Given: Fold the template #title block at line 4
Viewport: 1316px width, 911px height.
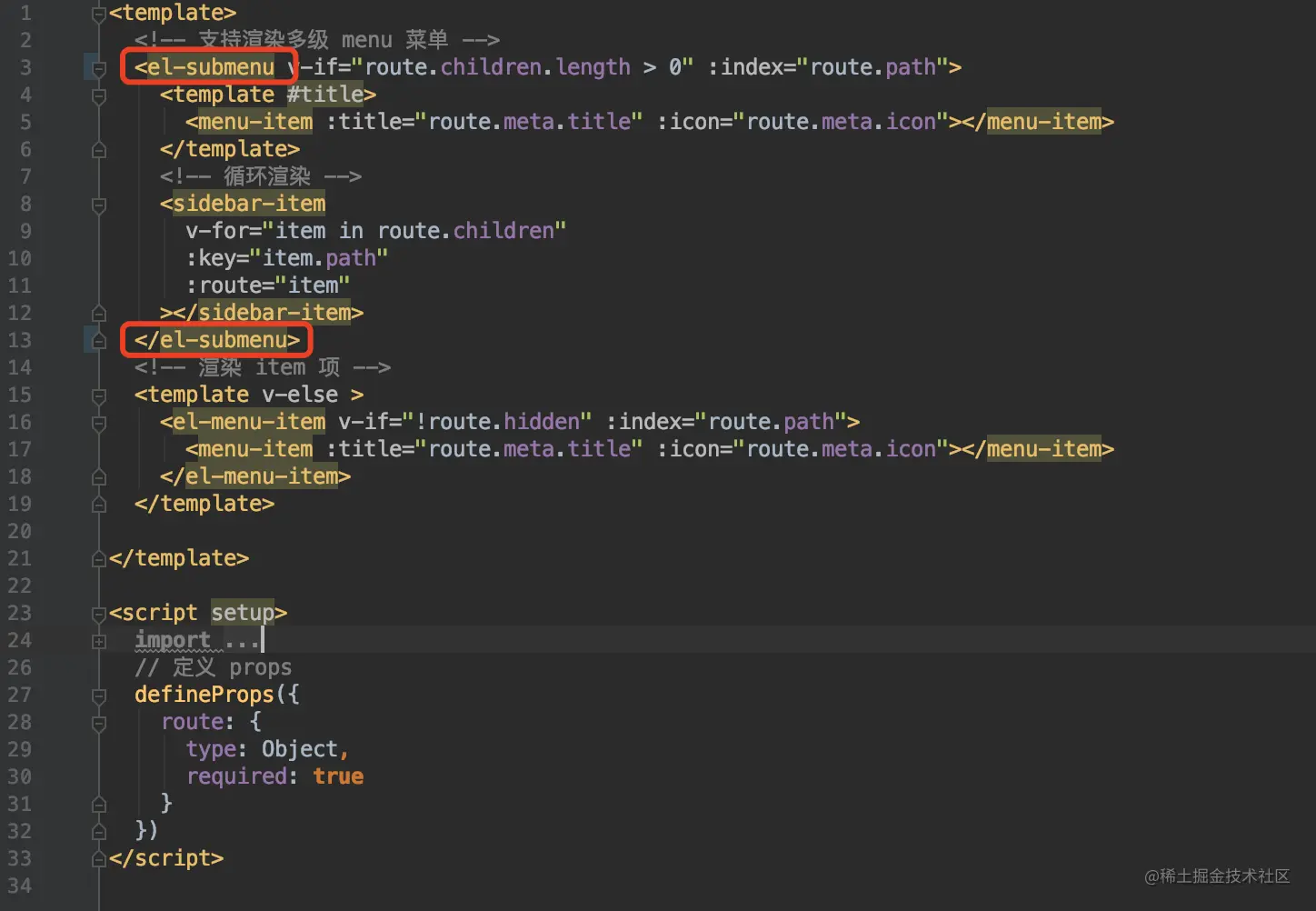Looking at the screenshot, I should point(99,95).
